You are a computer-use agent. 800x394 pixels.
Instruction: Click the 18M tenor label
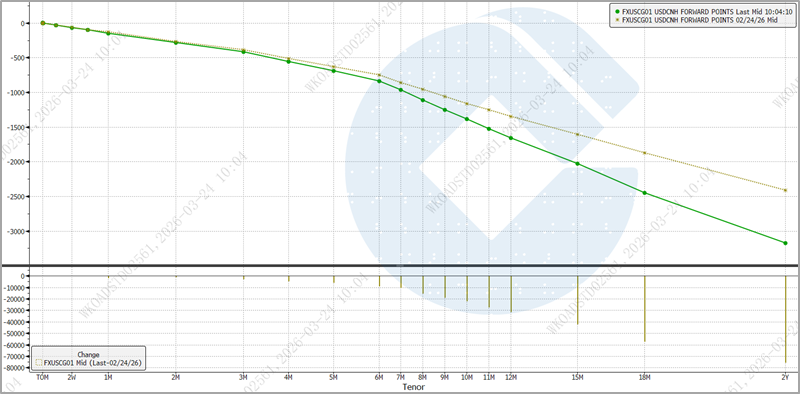[x=645, y=378]
